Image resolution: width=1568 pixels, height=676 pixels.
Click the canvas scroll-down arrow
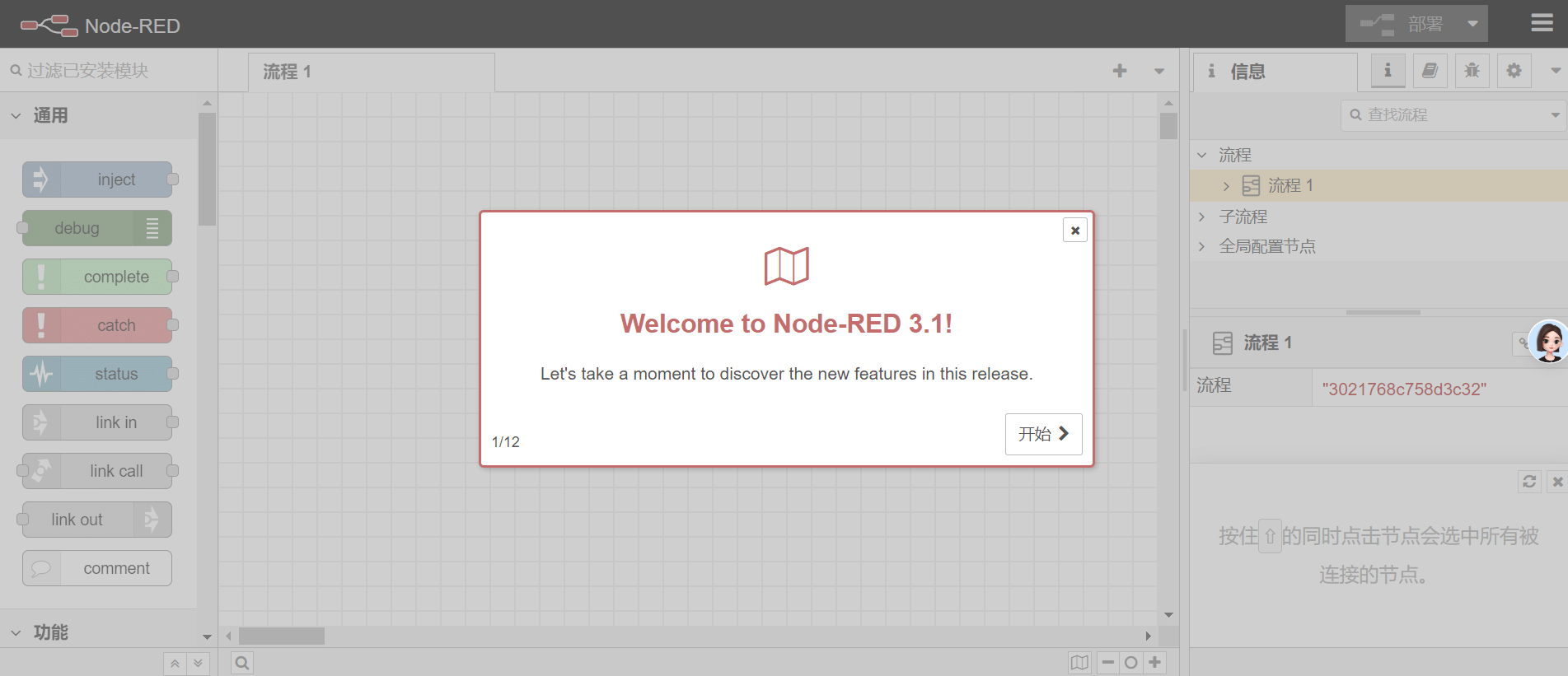(x=1168, y=615)
